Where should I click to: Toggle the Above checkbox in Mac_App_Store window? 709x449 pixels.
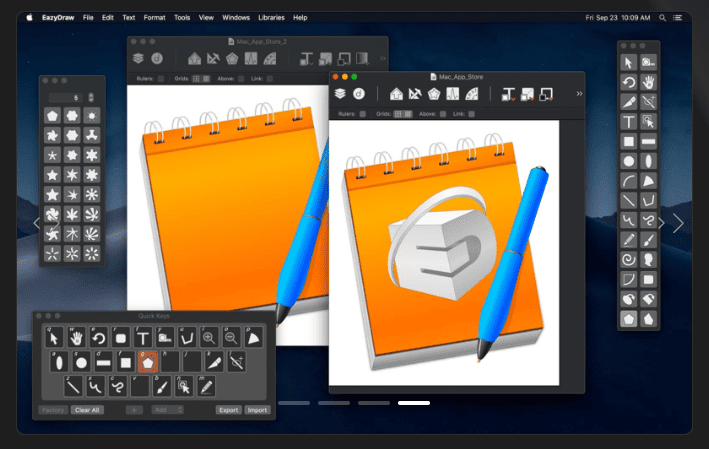[x=443, y=114]
